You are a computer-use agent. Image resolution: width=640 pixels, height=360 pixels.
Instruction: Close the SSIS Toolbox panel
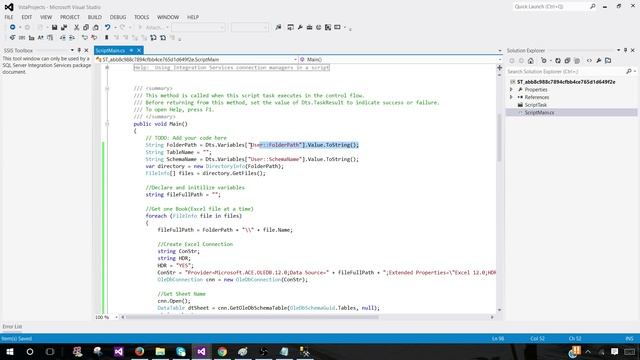point(86,50)
